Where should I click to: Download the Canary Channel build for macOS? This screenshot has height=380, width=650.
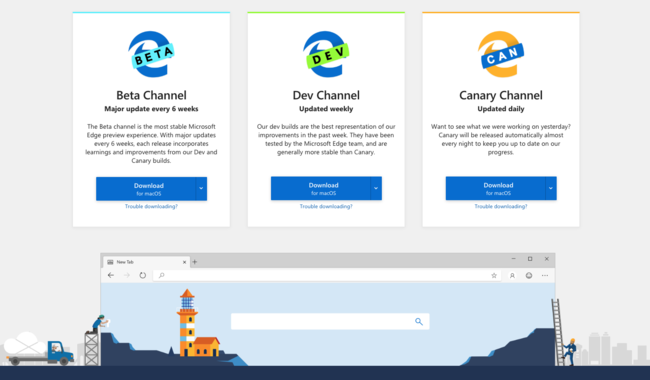point(495,189)
